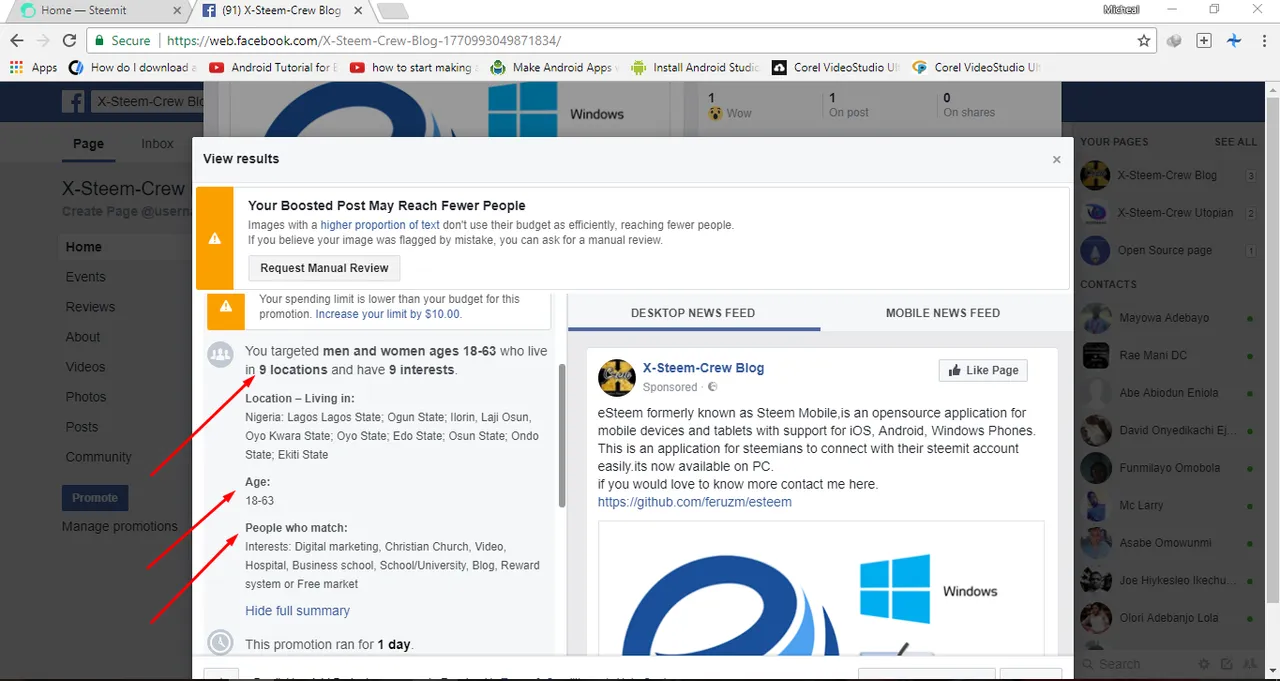Click the browser address bar URL
This screenshot has width=1280, height=681.
[364, 41]
